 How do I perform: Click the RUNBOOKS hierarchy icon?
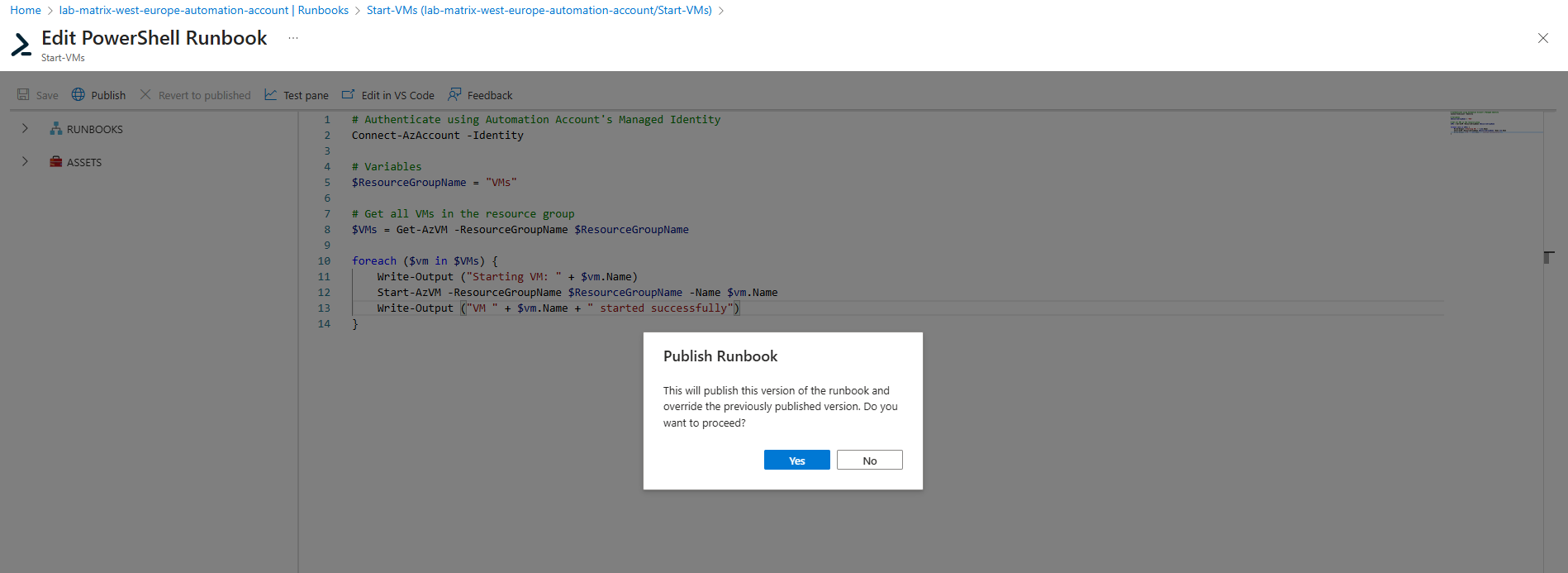pos(56,128)
